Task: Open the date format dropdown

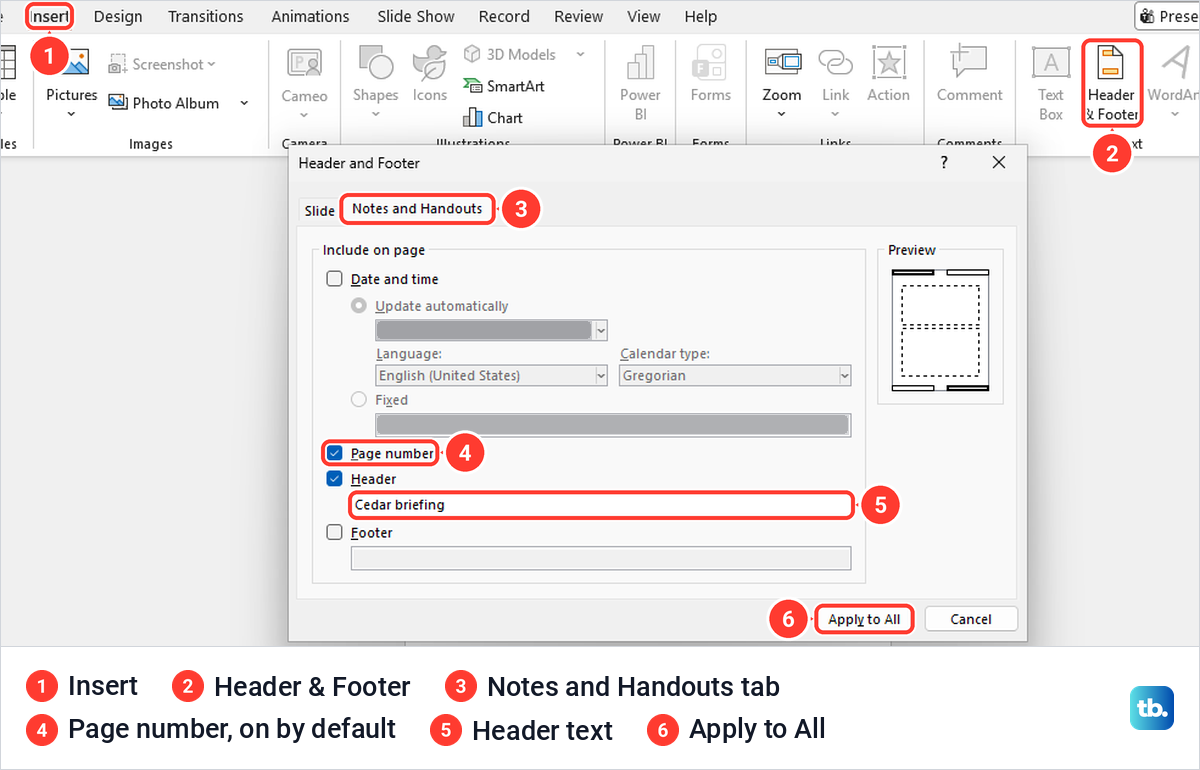Action: click(601, 330)
